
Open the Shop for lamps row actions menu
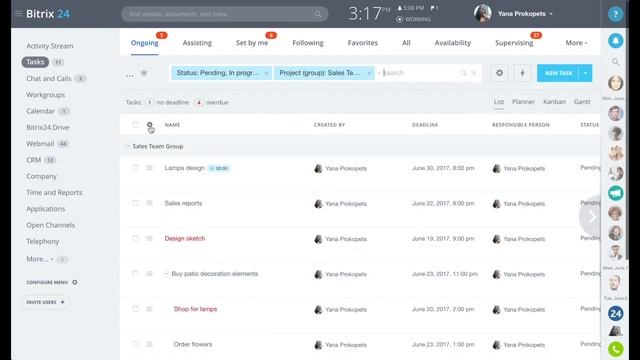point(149,309)
